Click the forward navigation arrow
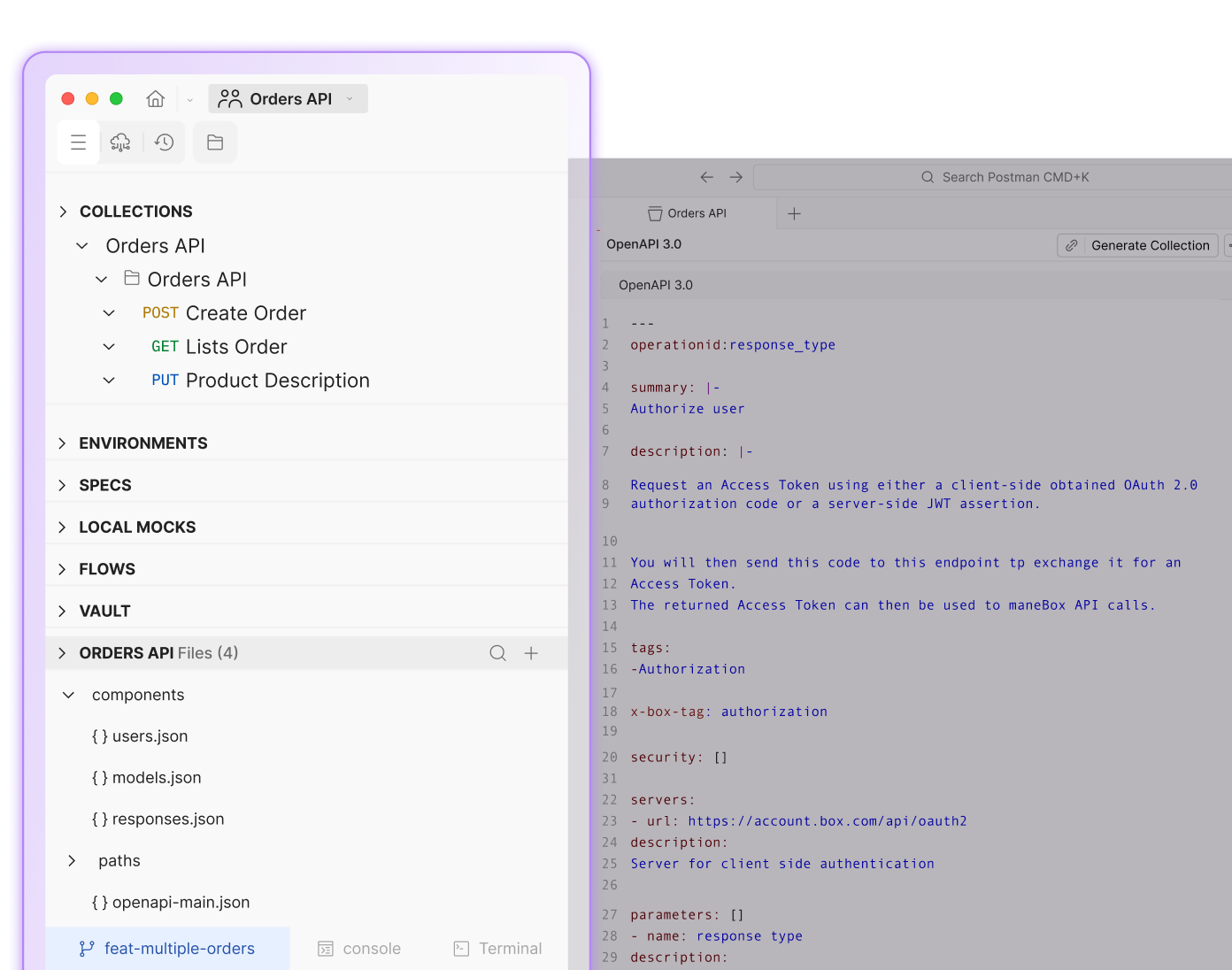This screenshot has height=970, width=1232. [x=736, y=177]
